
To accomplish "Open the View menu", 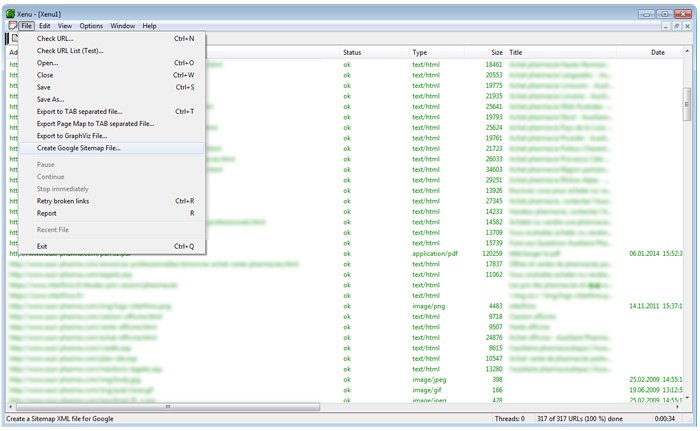I will point(65,26).
